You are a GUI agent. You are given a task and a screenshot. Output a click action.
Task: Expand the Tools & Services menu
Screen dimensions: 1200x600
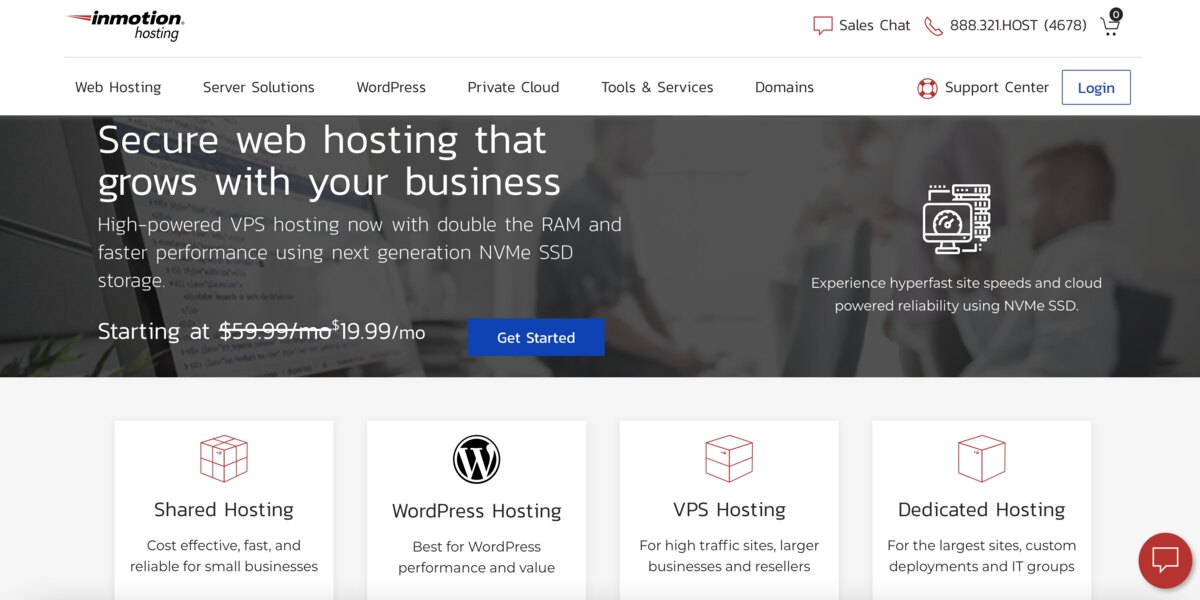(657, 87)
